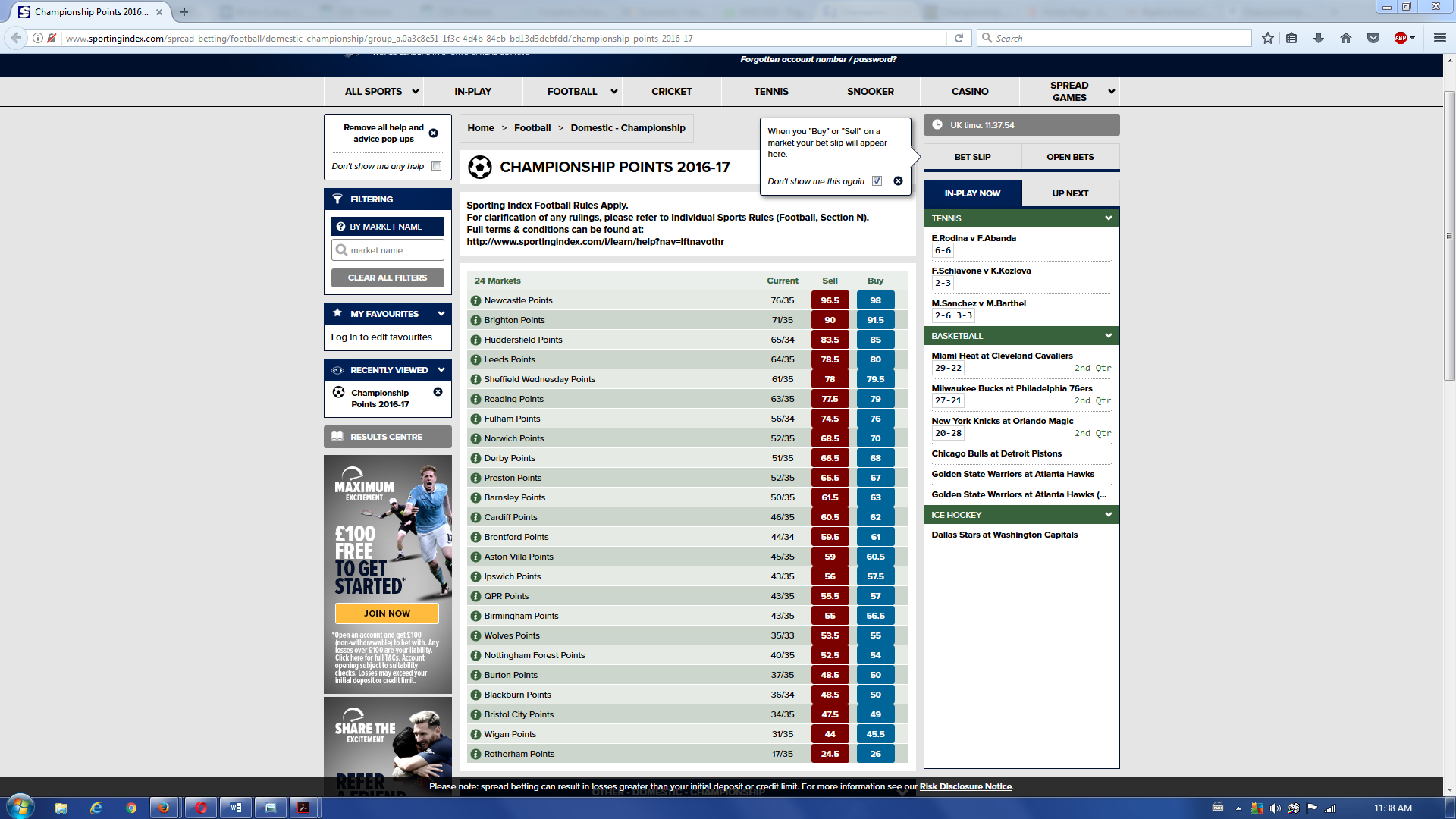The width and height of the screenshot is (1456, 819).
Task: Sell Newcastle Points at 96.5
Action: point(830,300)
